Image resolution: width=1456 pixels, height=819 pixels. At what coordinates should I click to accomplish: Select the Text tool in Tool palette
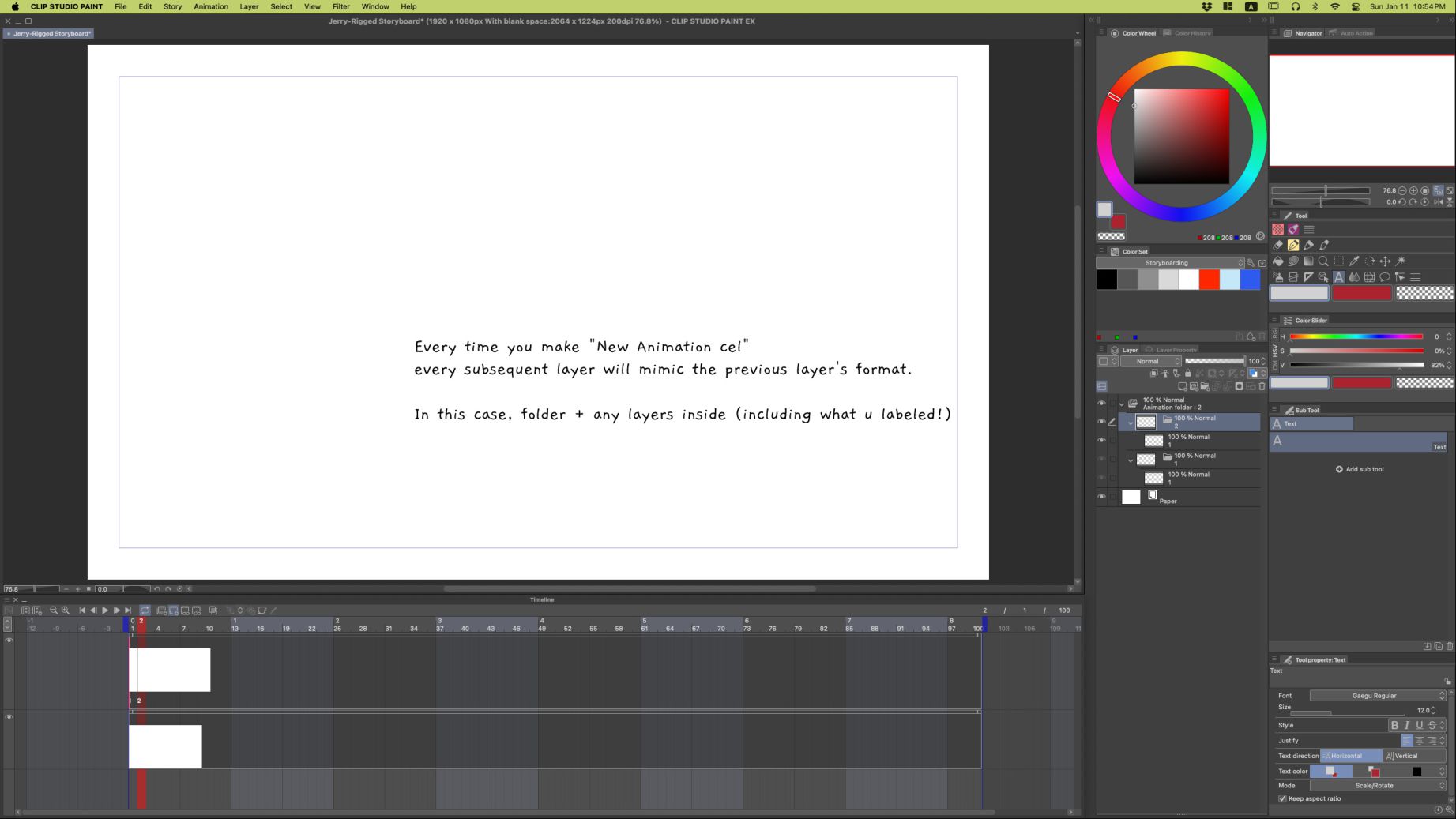click(1339, 277)
